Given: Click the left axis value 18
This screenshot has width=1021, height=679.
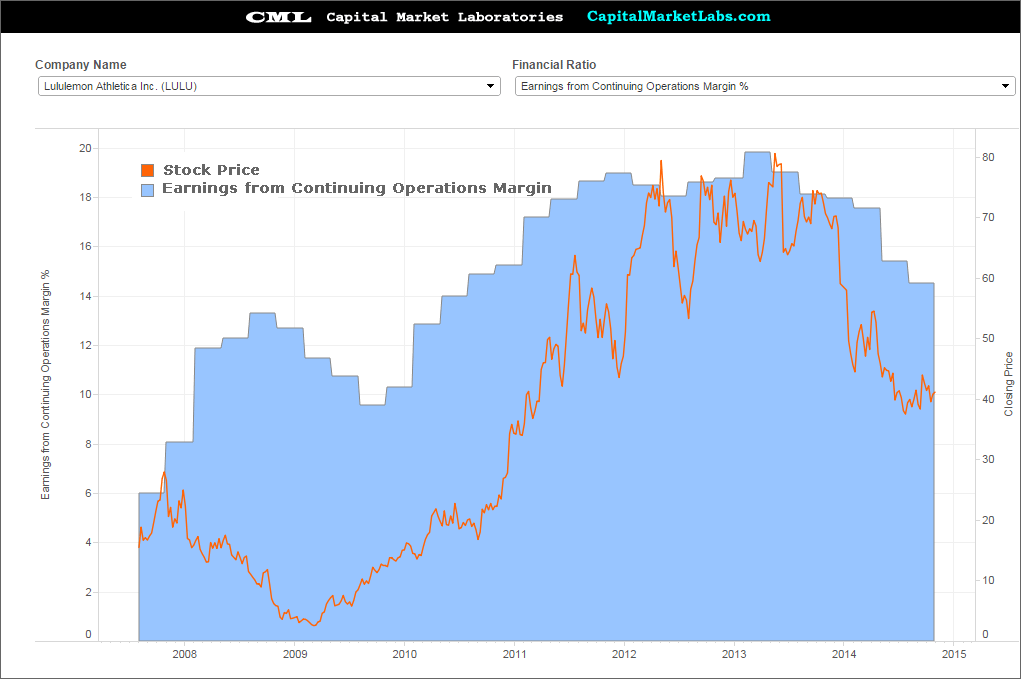Looking at the screenshot, I should (85, 197).
